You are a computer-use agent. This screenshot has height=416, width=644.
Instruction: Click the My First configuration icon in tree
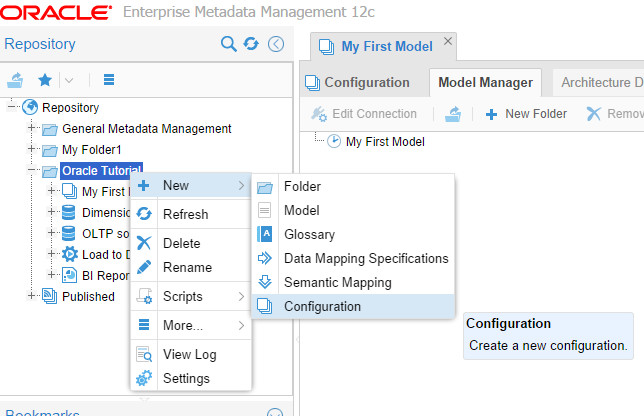coord(69,191)
